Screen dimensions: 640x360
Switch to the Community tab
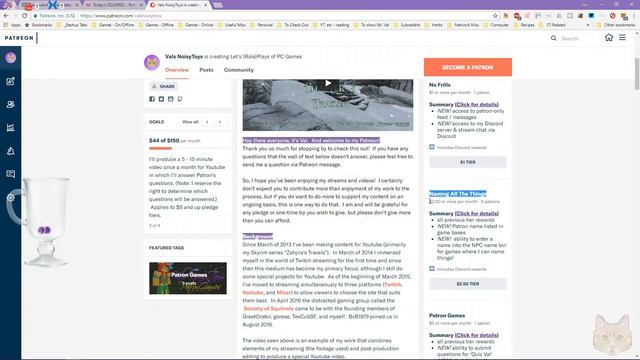pyautogui.click(x=239, y=70)
